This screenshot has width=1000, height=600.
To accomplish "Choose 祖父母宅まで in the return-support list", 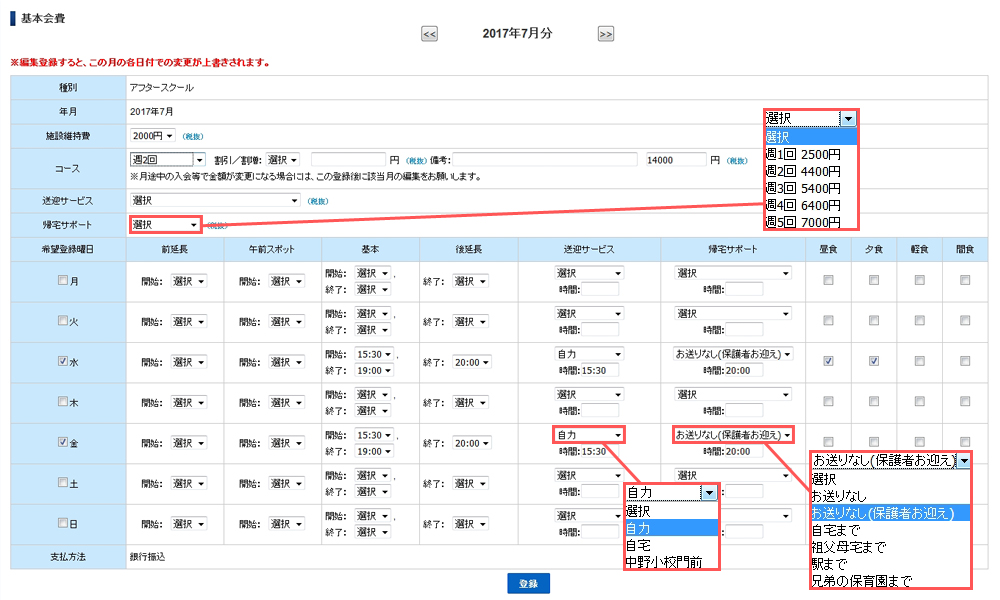I will [x=890, y=547].
